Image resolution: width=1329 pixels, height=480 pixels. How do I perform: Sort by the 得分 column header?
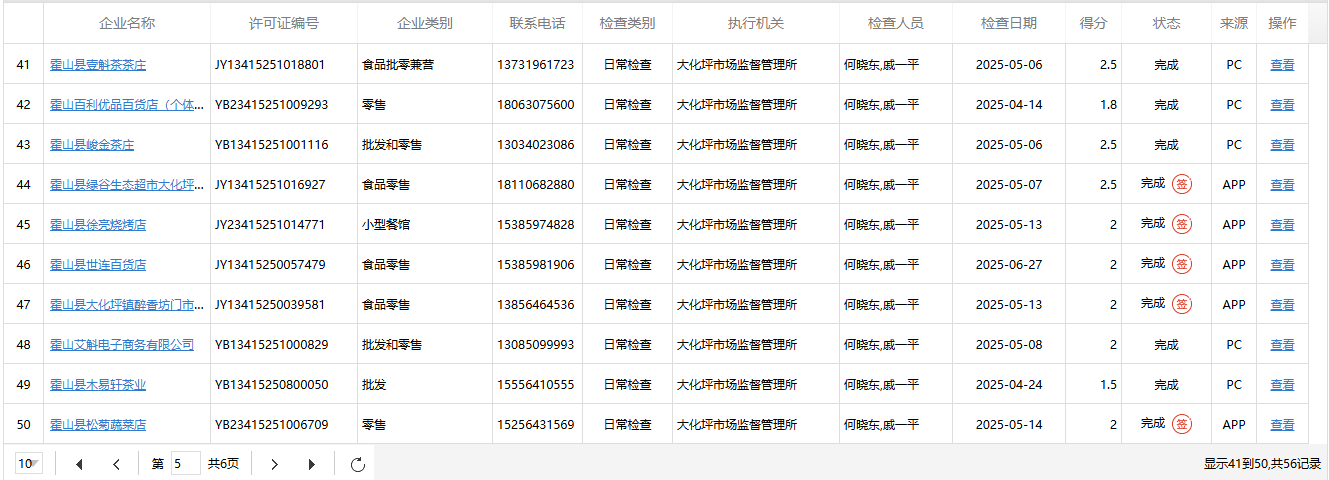1093,23
